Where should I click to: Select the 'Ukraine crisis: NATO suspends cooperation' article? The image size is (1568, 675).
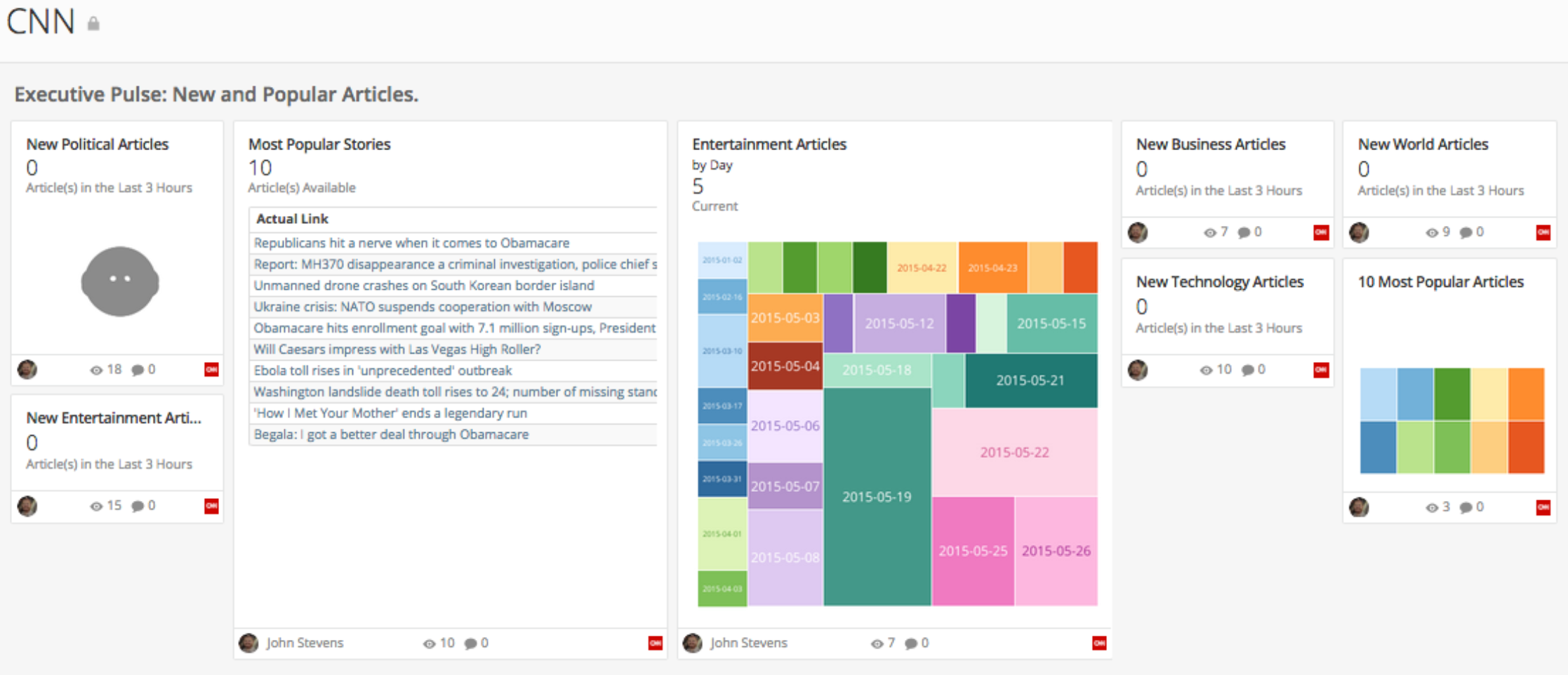421,307
